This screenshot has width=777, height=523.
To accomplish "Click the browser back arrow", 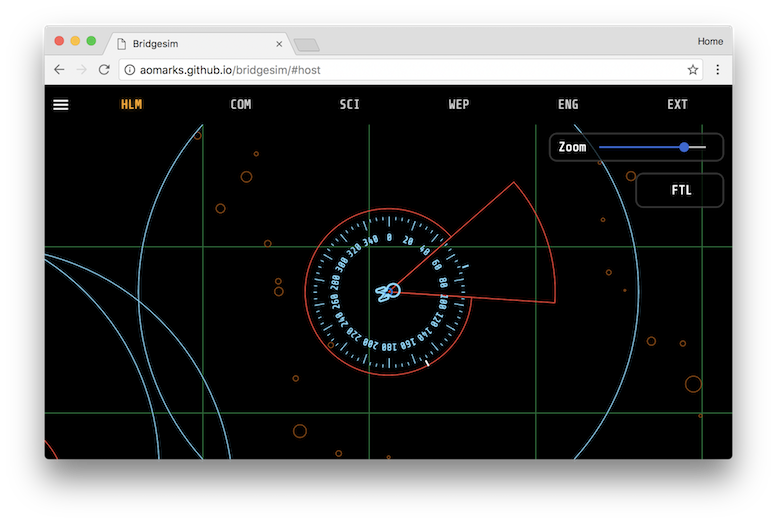I will point(59,70).
